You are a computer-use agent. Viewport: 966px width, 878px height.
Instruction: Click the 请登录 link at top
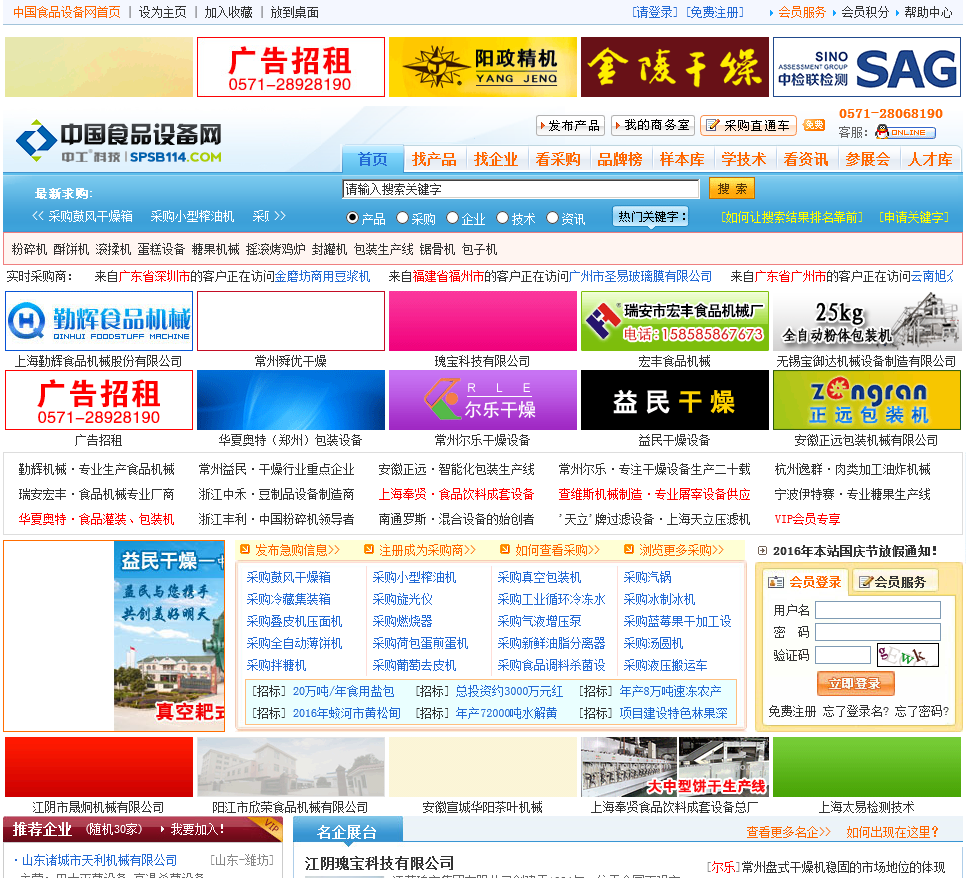pyautogui.click(x=654, y=12)
